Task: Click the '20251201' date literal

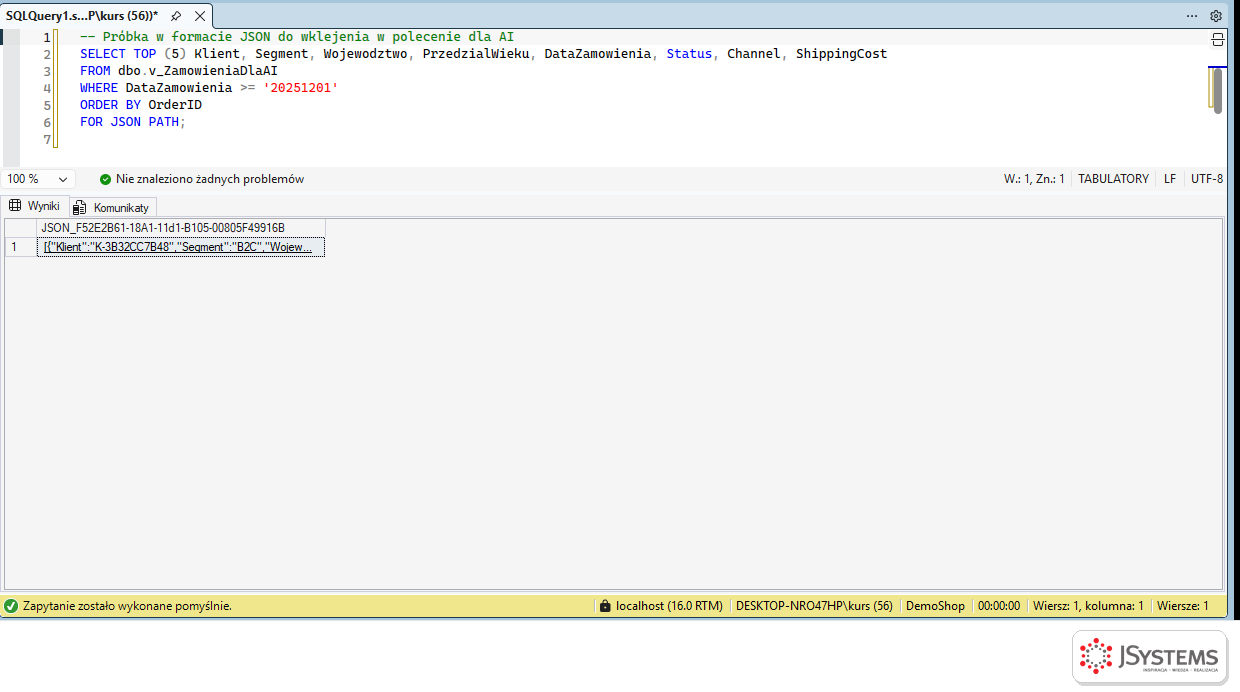Action: [x=300, y=88]
